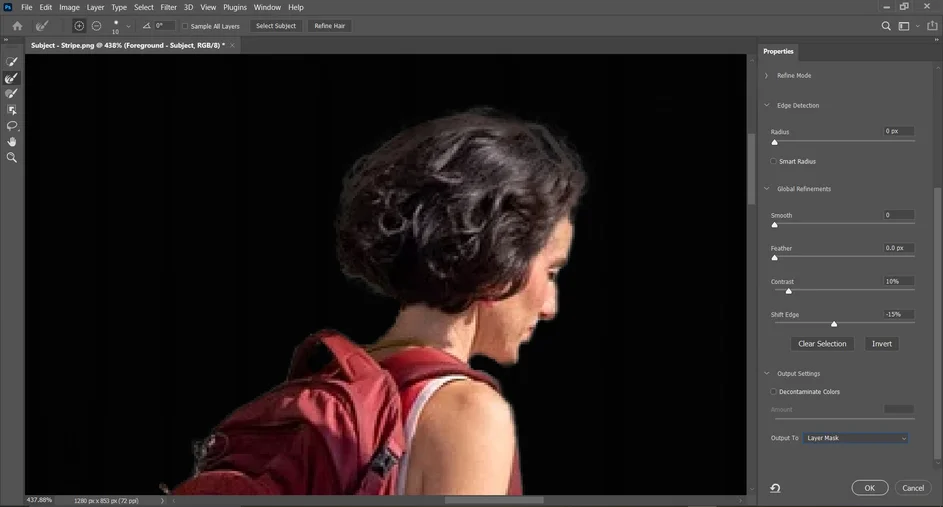
Task: Open the Filter menu
Action: 168,7
